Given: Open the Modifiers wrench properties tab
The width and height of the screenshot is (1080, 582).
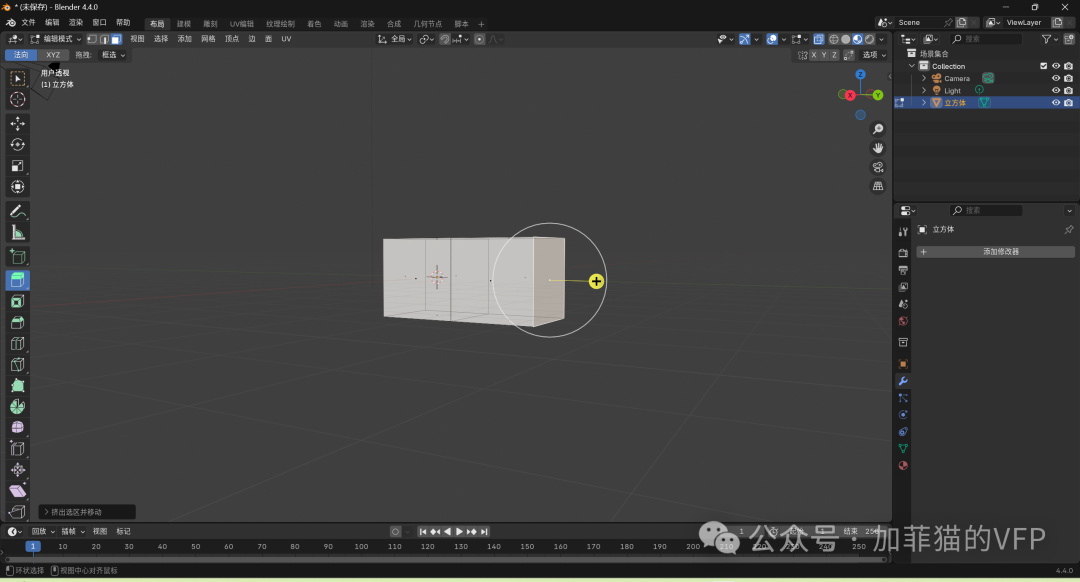Looking at the screenshot, I should pos(903,381).
